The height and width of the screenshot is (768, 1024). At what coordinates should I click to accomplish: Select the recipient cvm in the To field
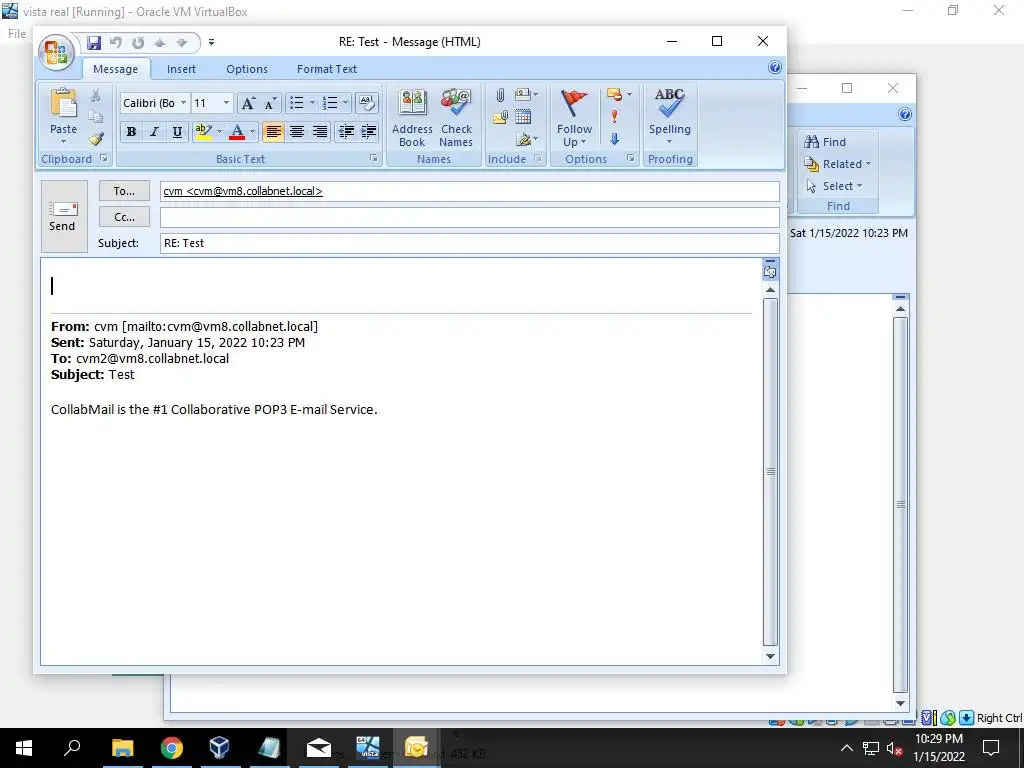[x=243, y=191]
